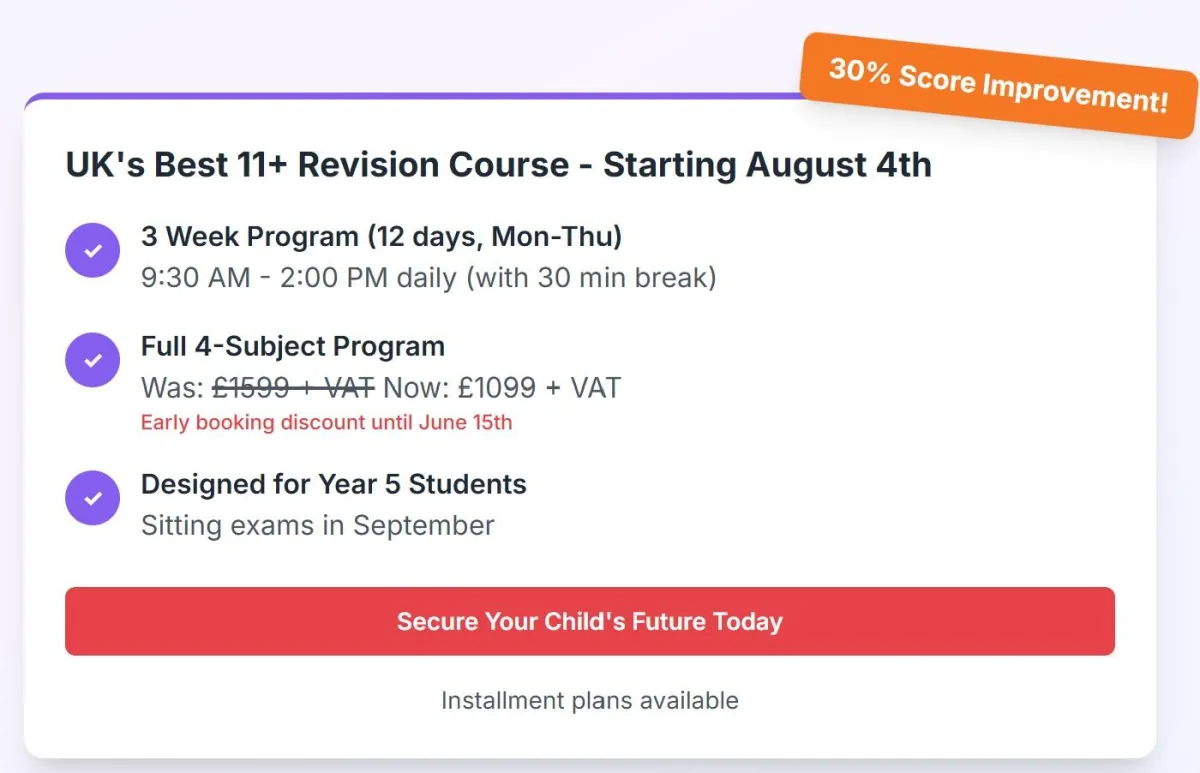The image size is (1200, 773).
Task: Click 'Starting August 4th' in the heading
Action: click(767, 164)
